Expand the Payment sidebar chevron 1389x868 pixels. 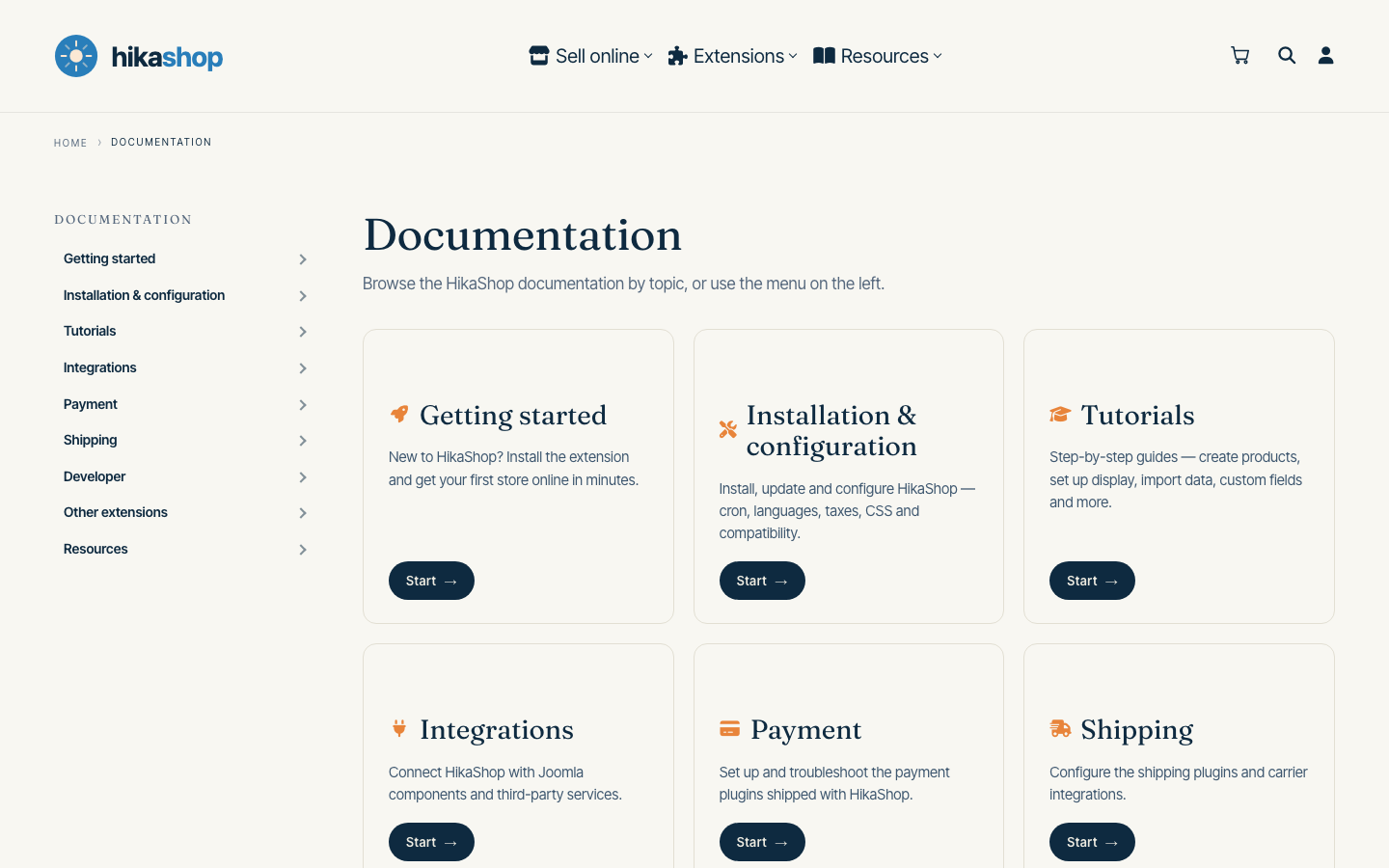pos(303,405)
